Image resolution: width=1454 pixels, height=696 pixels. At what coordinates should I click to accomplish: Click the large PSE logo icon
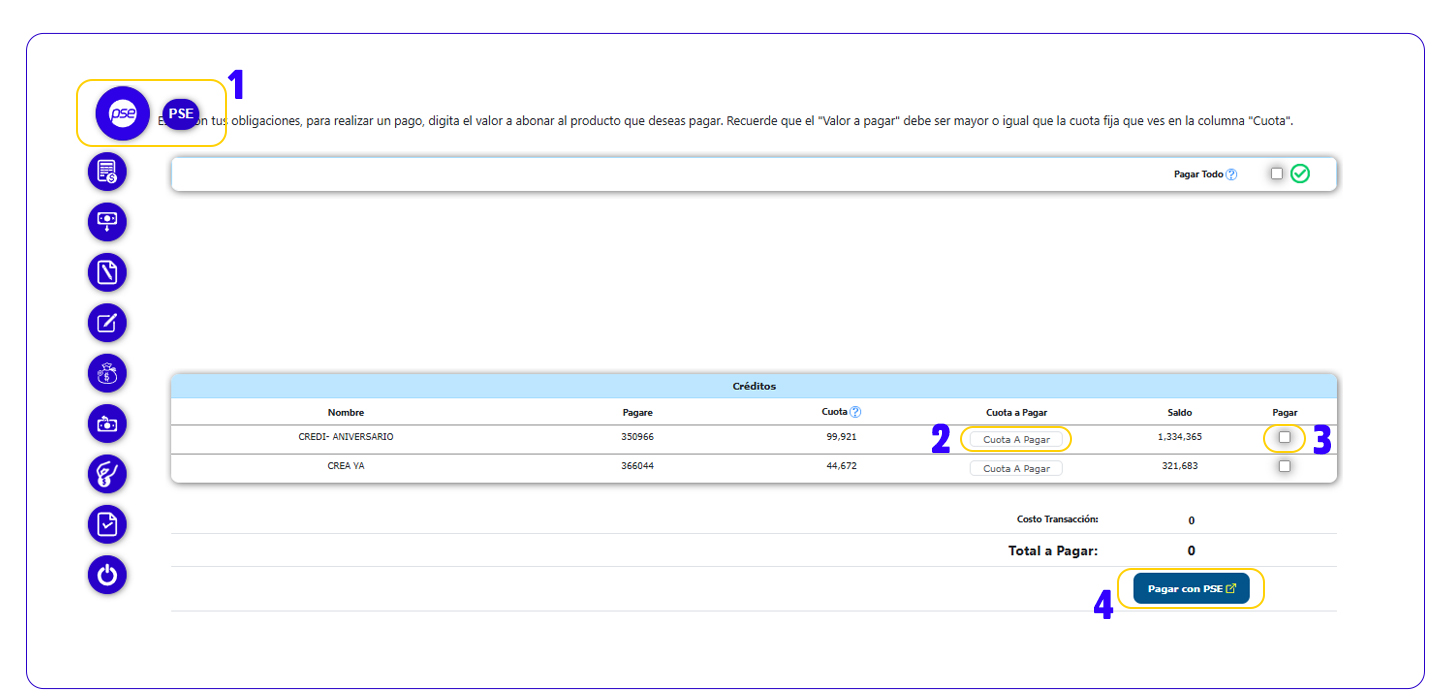pyautogui.click(x=122, y=114)
